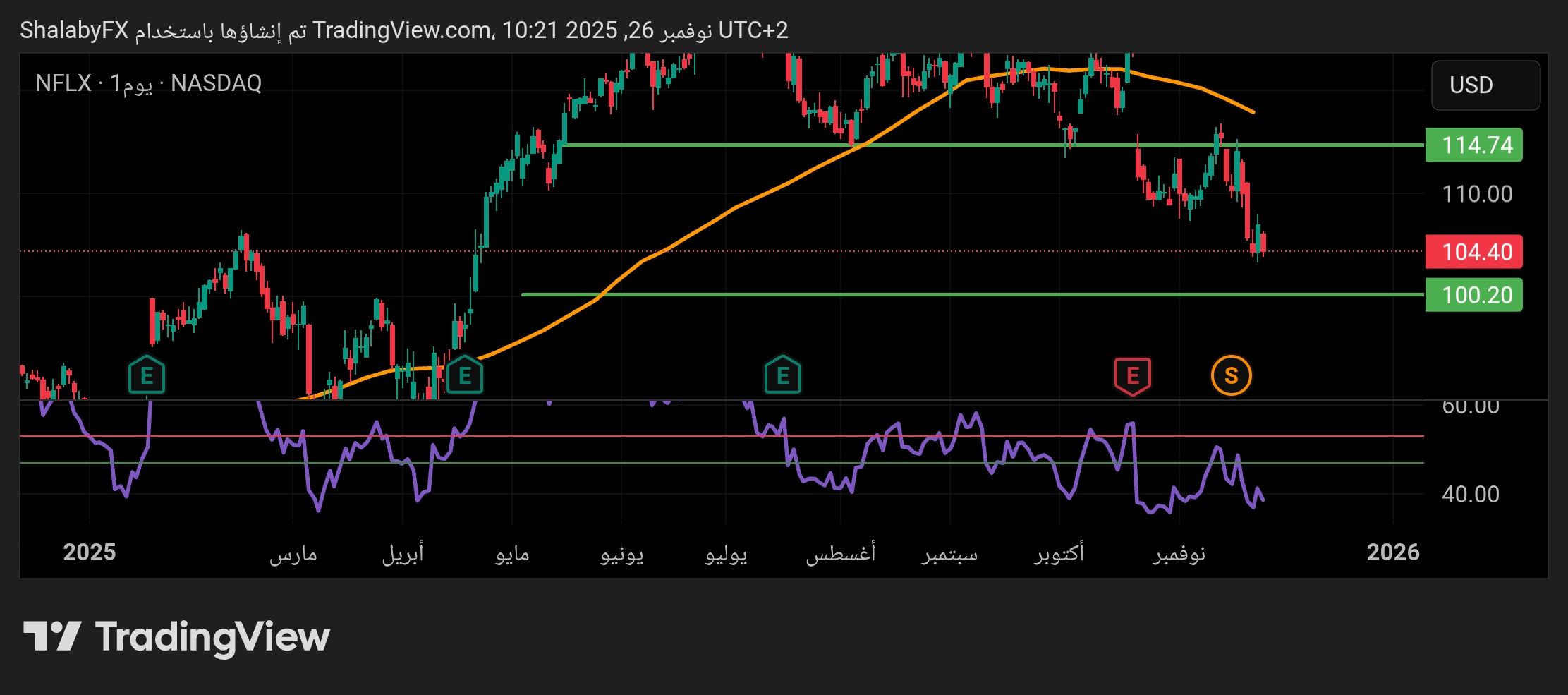Click the مارس month on time axis
1568x695 pixels.
click(293, 554)
